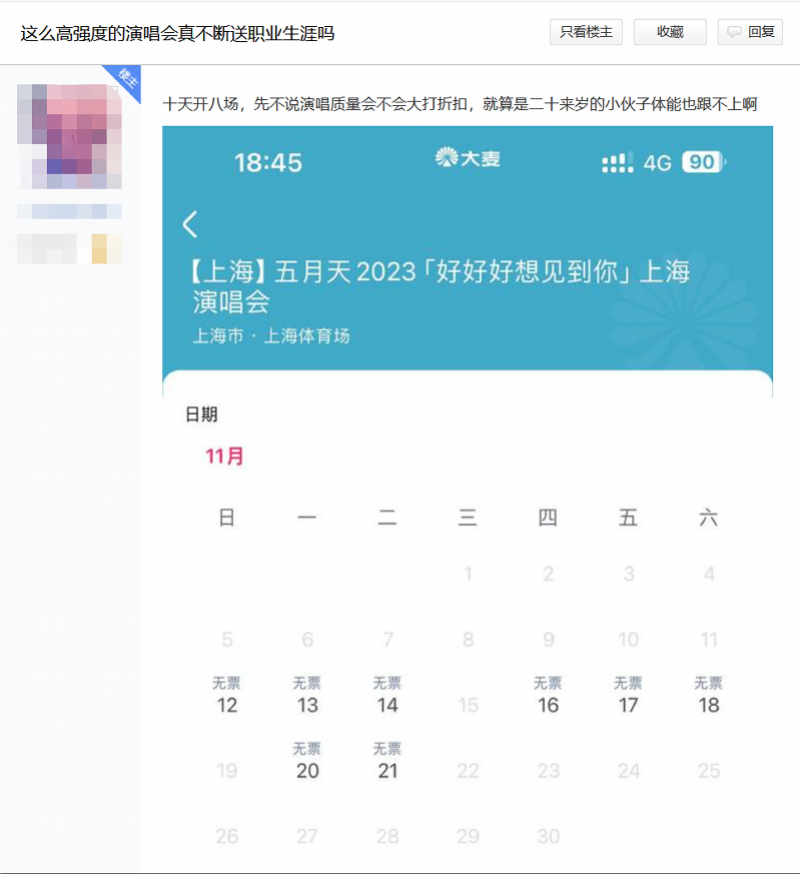Viewport: 800px width, 874px height.
Task: Select the 11月 month tab
Action: (224, 456)
